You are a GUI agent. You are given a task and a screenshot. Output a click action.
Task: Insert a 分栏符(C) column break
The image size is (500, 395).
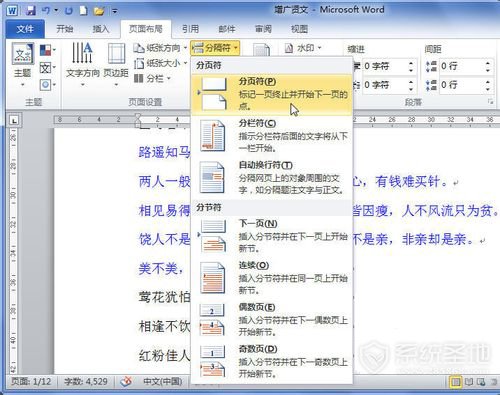(272, 136)
